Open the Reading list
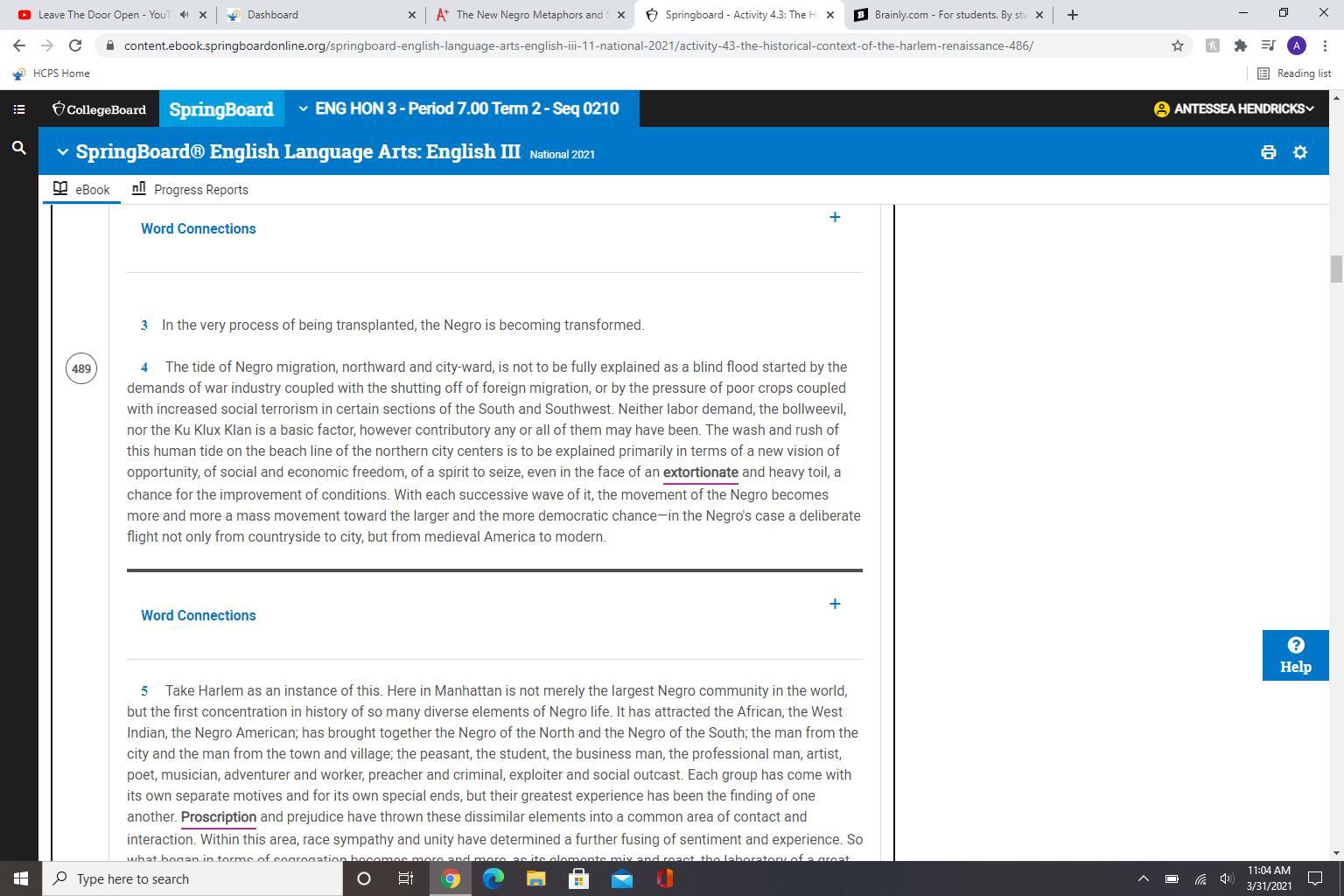Viewport: 1344px width, 896px height. click(1294, 73)
